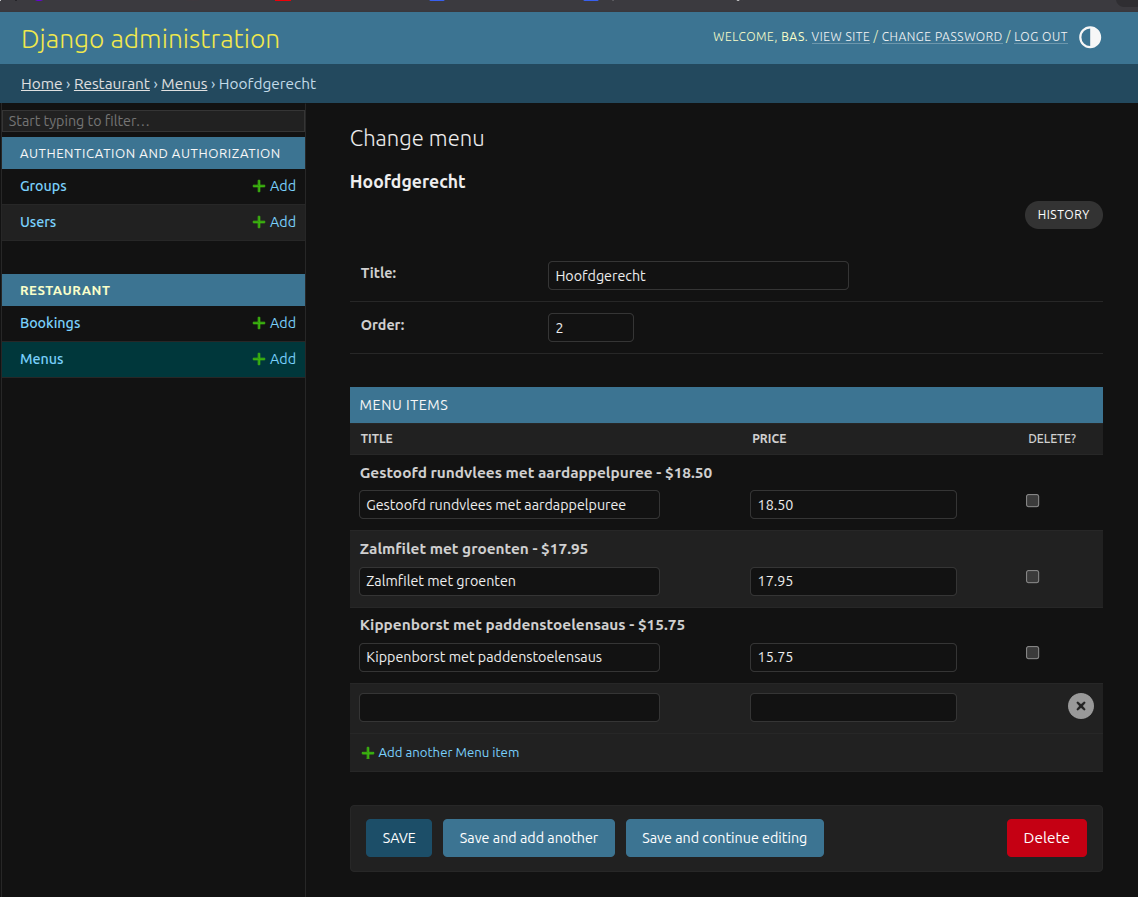Remove the empty menu item row
Screen dimensions: 1138x897
1080,706
